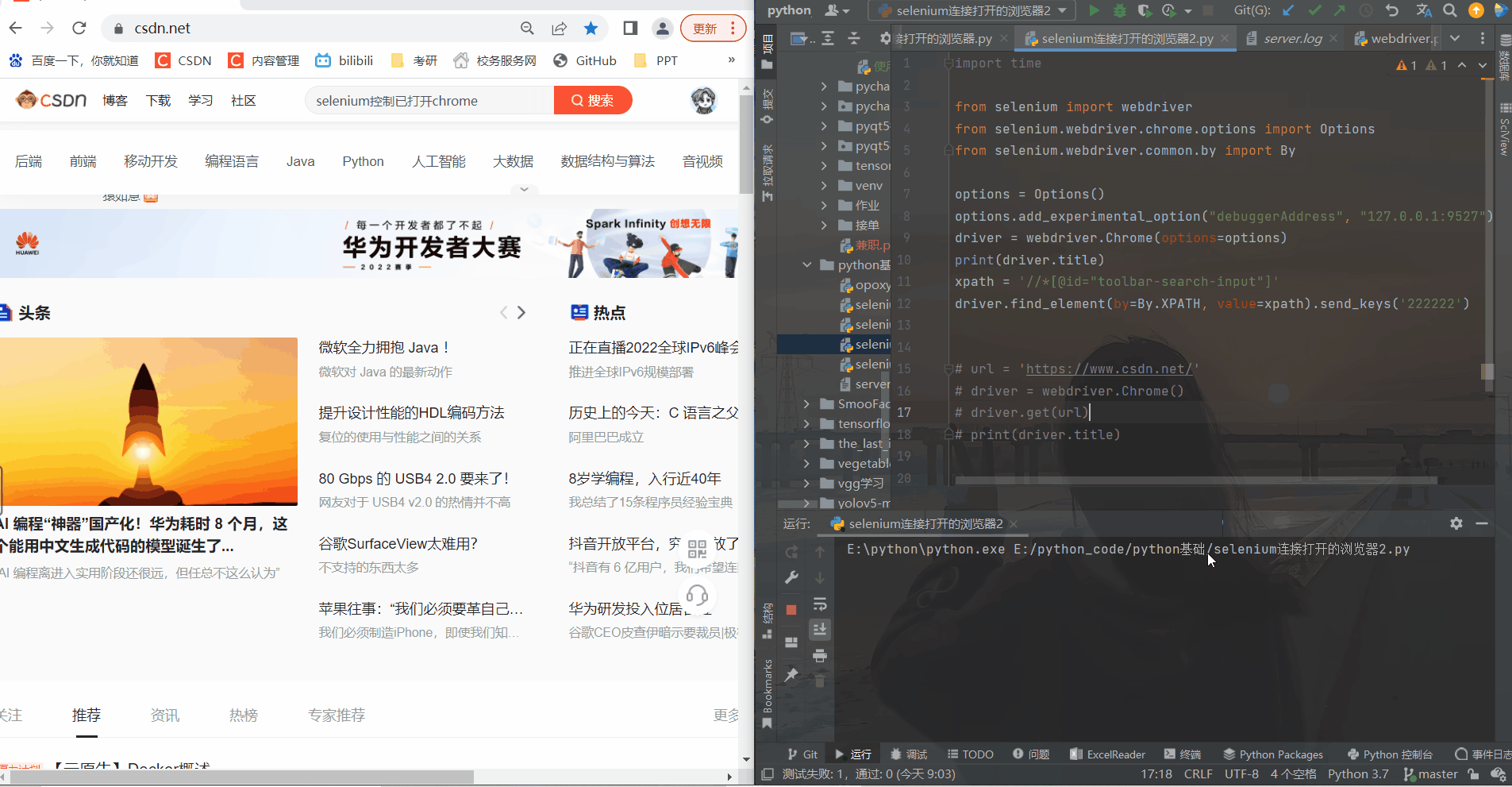Click the CSDN page vertical scrollbar

tap(746, 143)
